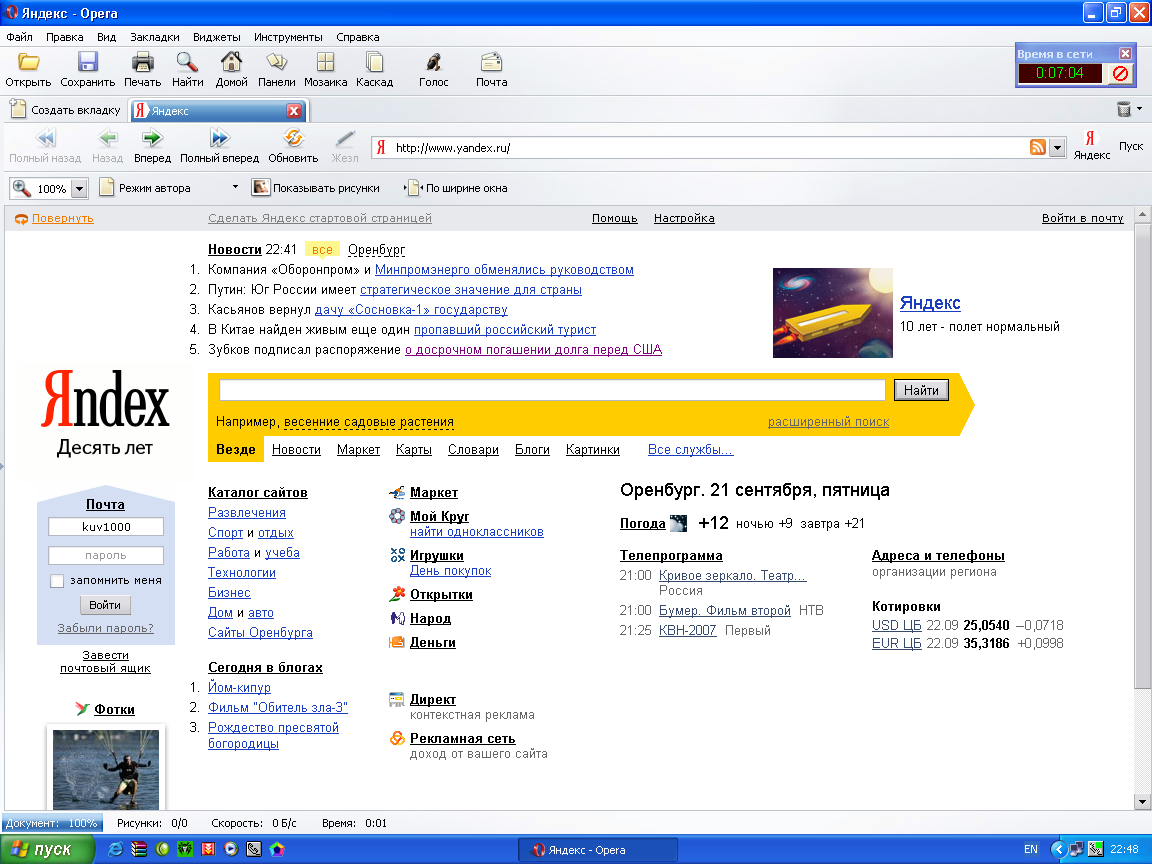The image size is (1152, 864).
Task: Open Internet Explorer from quick launch
Action: pyautogui.click(x=115, y=849)
